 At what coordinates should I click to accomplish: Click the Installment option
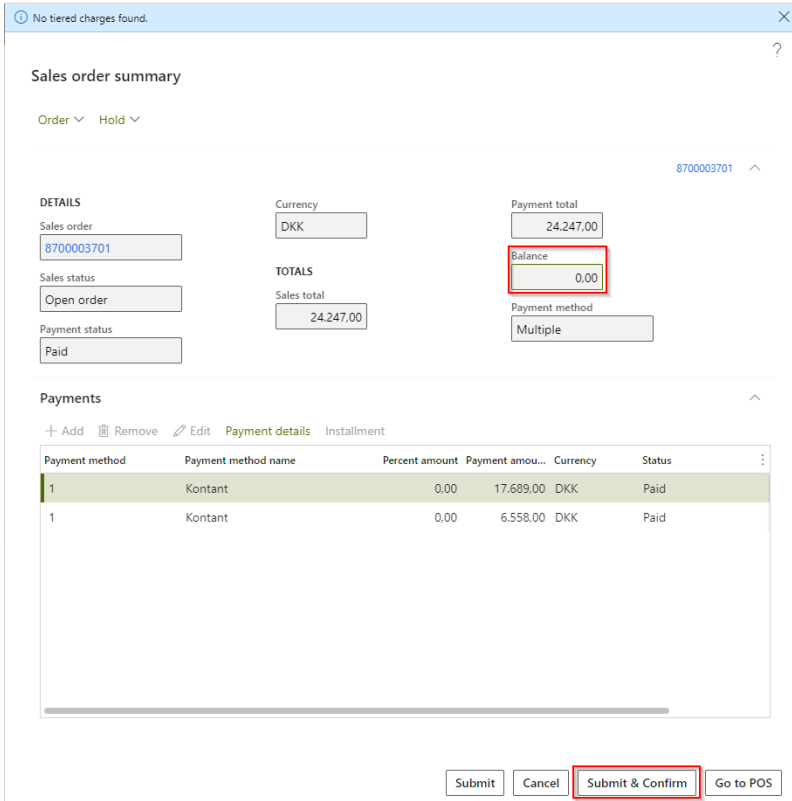pyautogui.click(x=354, y=431)
